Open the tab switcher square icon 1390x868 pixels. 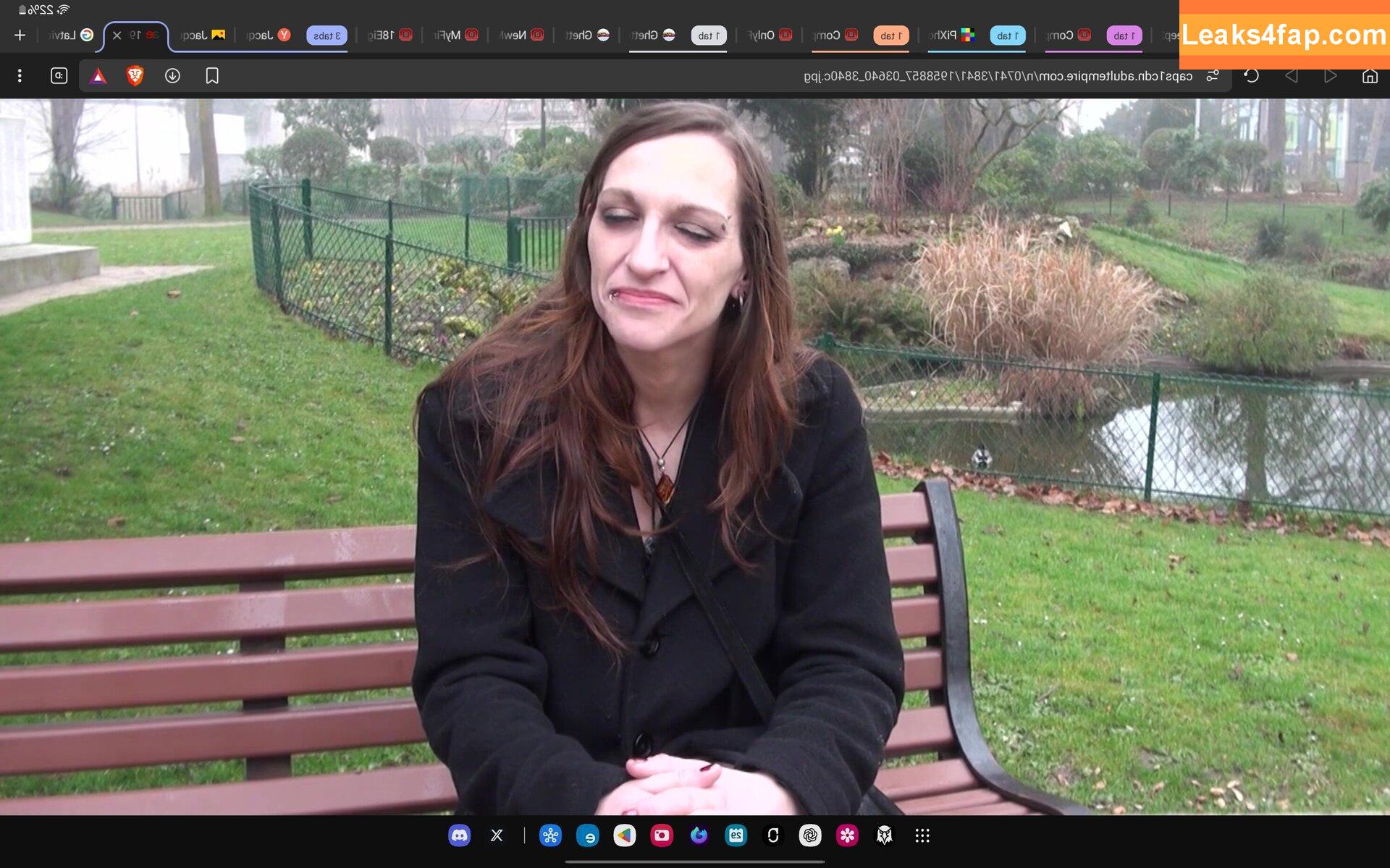(x=59, y=75)
